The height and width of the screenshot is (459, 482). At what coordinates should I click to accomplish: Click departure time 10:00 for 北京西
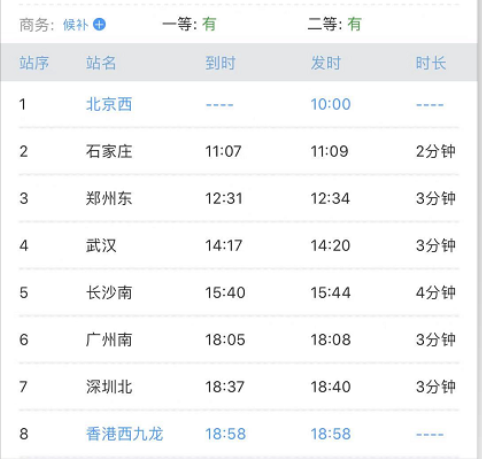[x=331, y=104]
